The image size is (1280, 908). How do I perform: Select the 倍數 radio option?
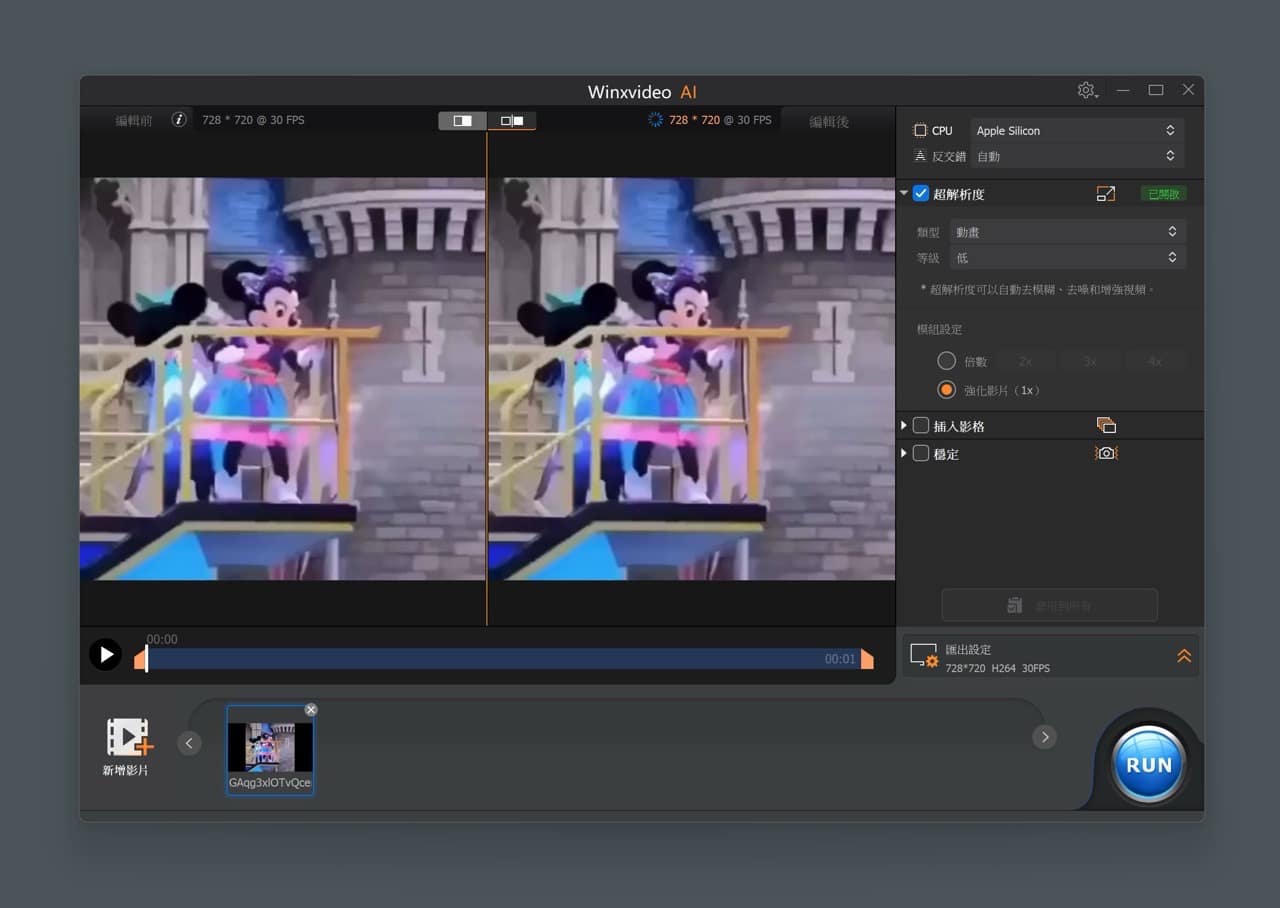[946, 361]
